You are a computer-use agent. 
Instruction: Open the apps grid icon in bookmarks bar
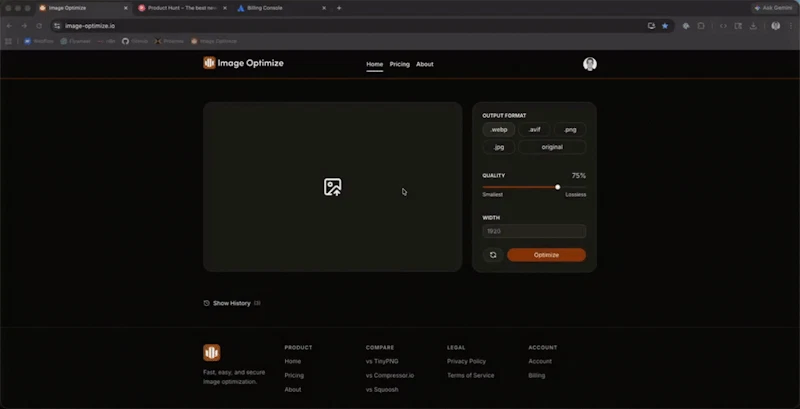8,41
